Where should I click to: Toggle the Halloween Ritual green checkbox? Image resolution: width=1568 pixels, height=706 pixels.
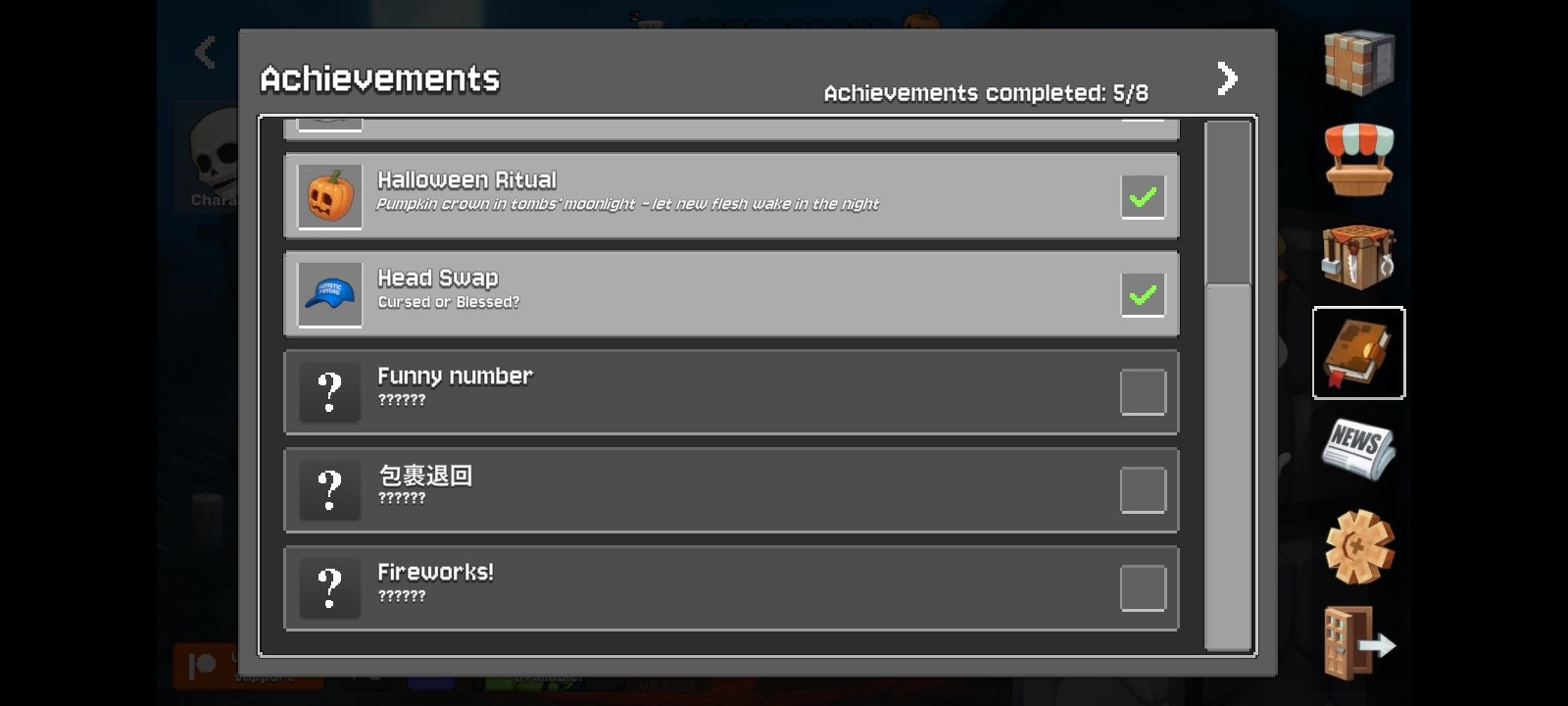coord(1143,196)
